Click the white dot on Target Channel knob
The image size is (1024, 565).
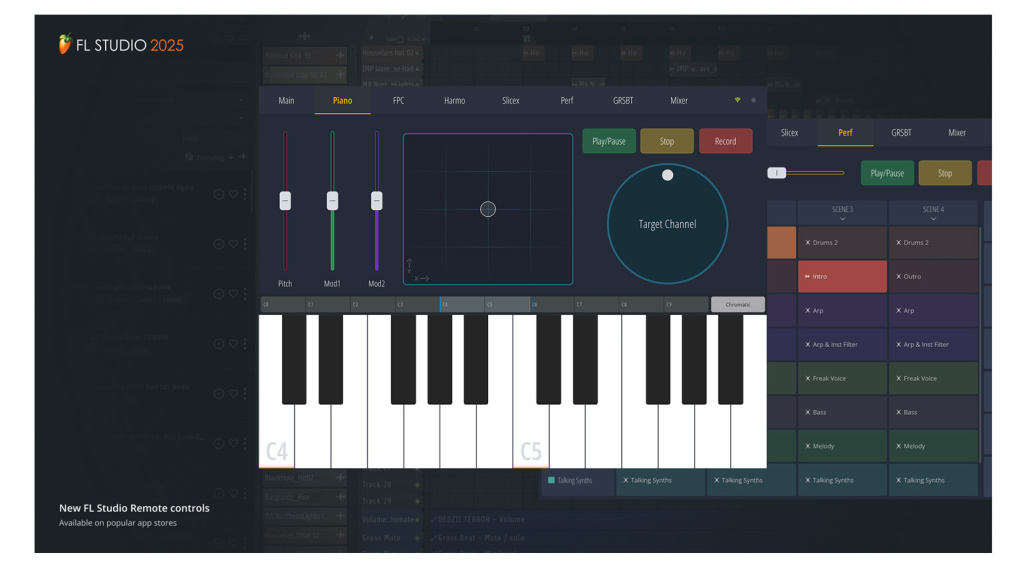pyautogui.click(x=668, y=175)
